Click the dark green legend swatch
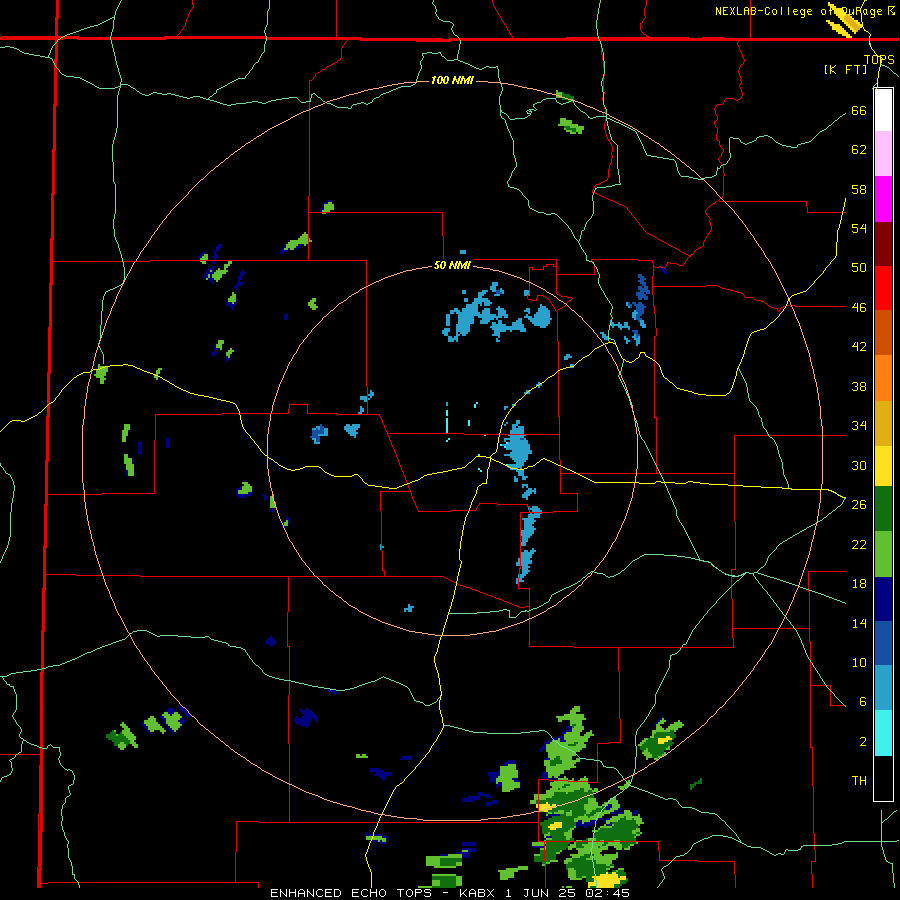This screenshot has height=900, width=900. pos(883,509)
